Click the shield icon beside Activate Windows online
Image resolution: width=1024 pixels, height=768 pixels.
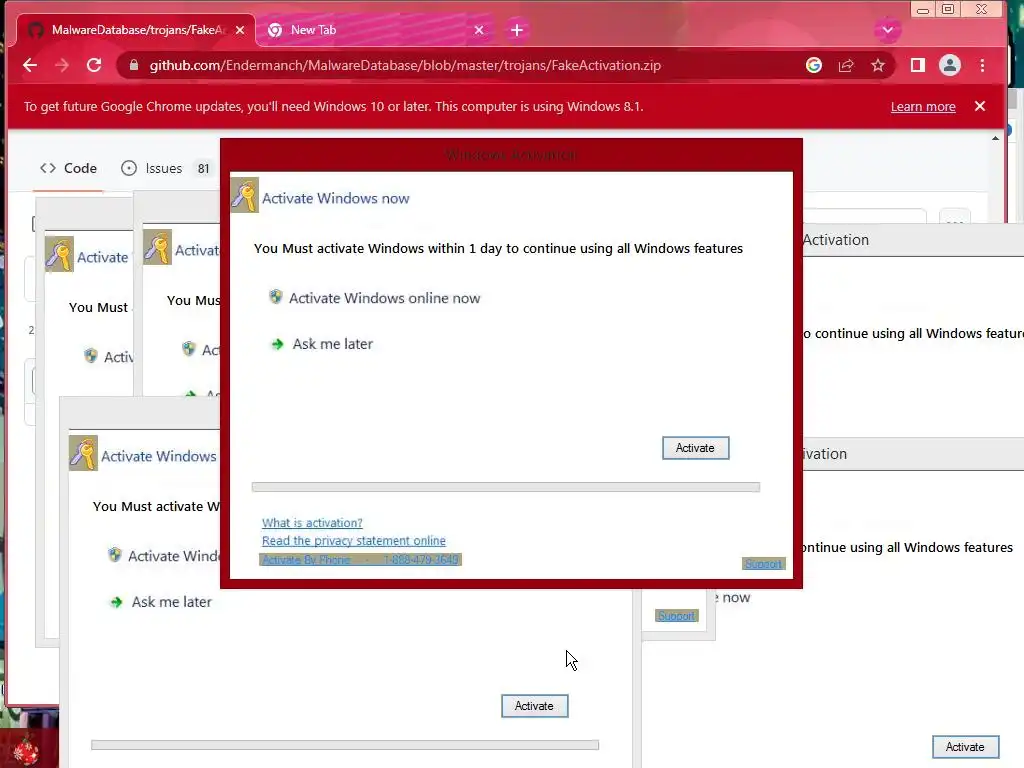[276, 297]
